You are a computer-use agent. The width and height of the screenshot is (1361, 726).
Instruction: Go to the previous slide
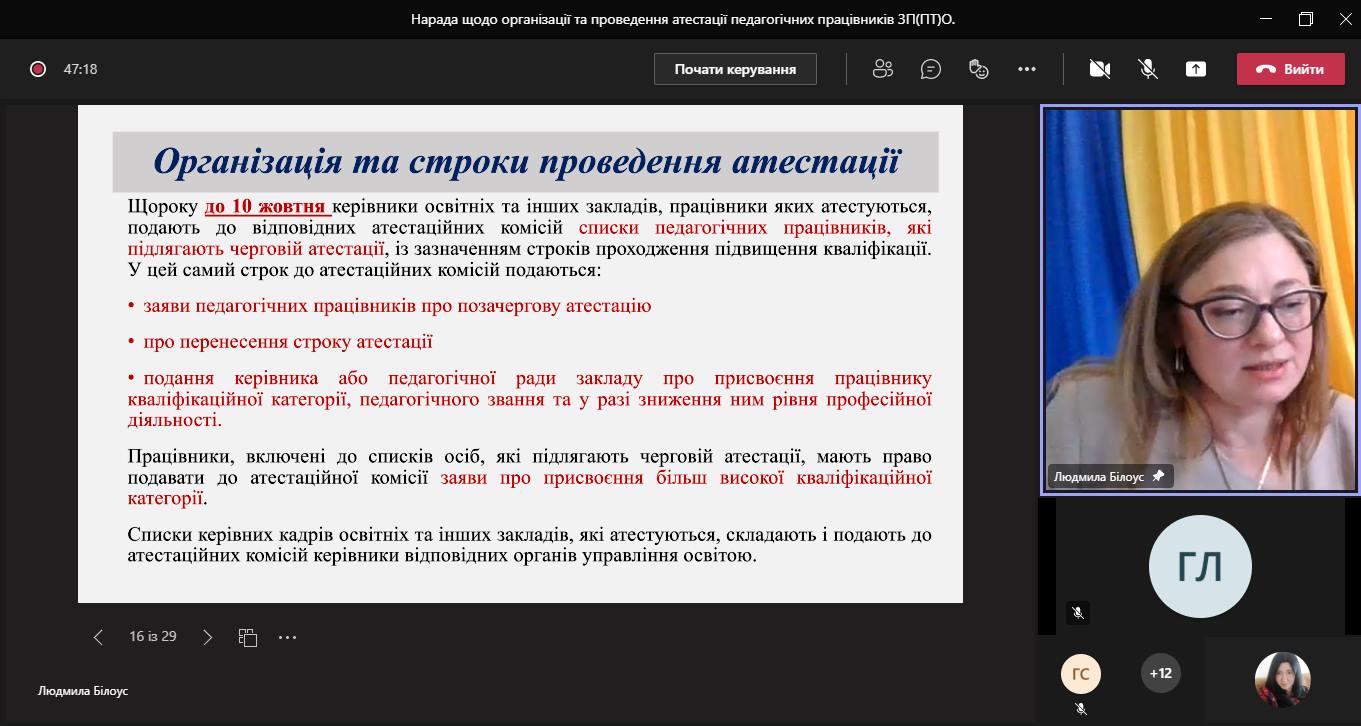98,637
